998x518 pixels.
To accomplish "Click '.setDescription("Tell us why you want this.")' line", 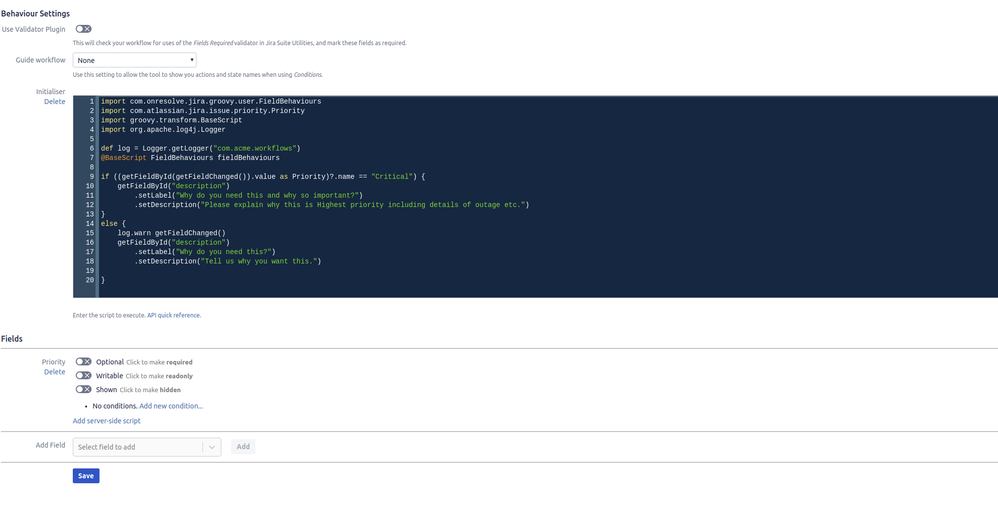I will (228, 261).
